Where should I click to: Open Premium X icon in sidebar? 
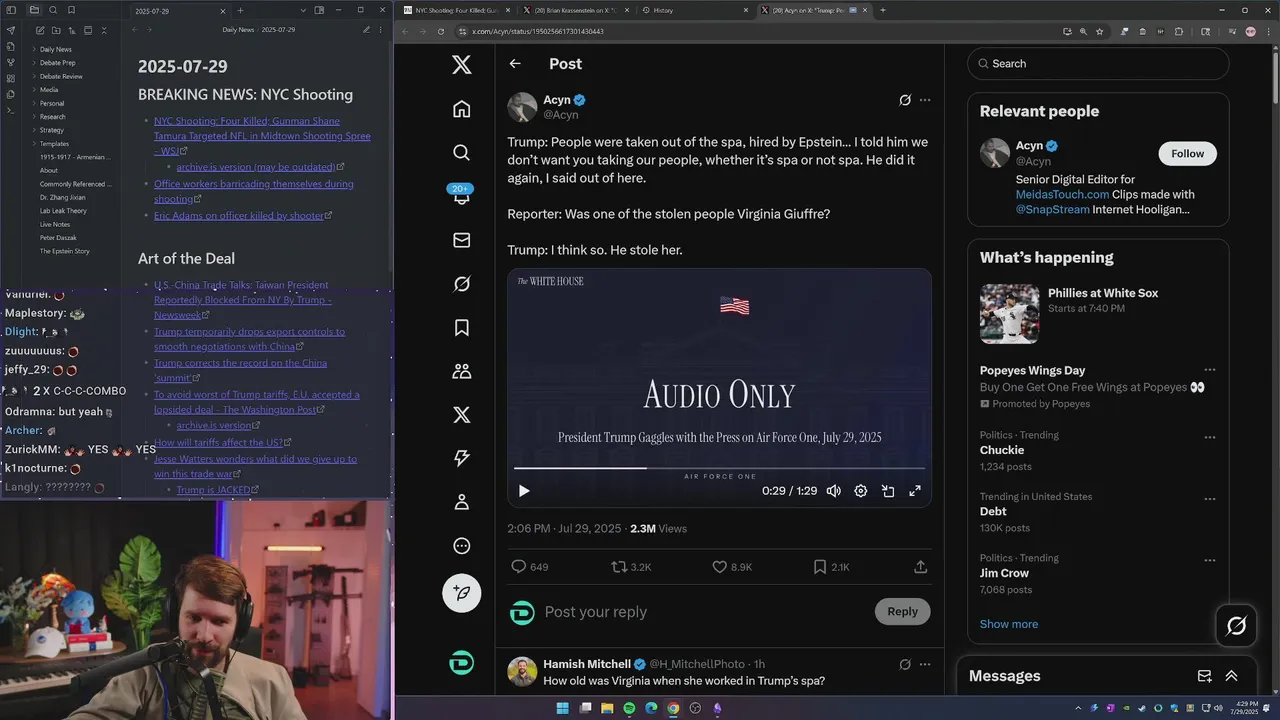[461, 415]
